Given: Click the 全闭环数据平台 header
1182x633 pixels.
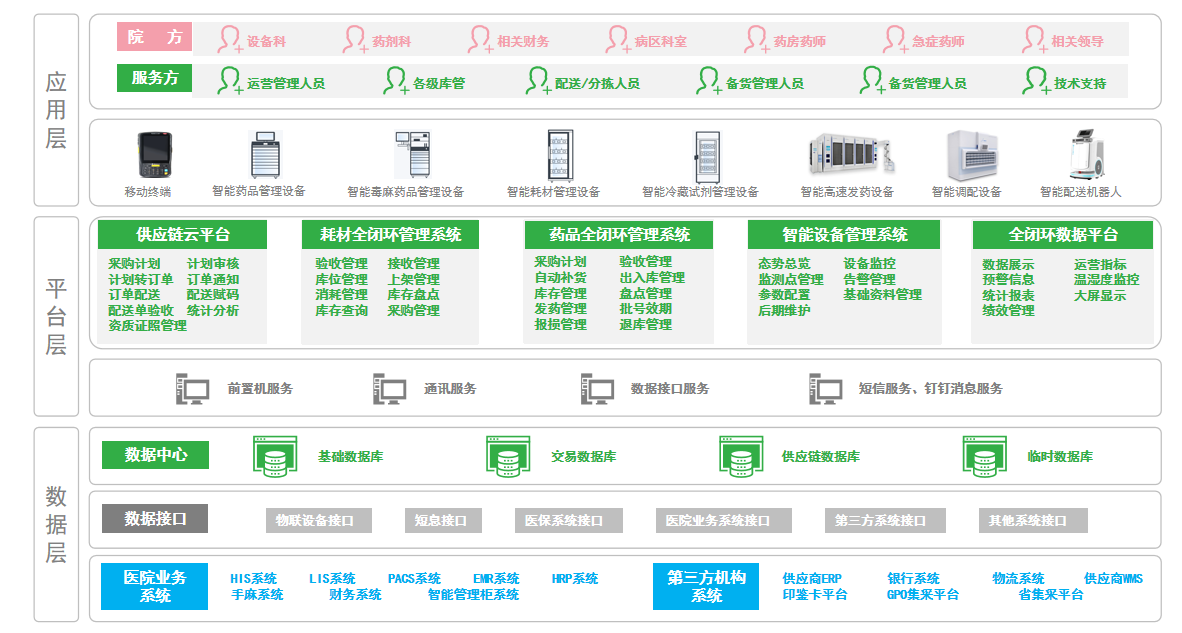Looking at the screenshot, I should coord(1063,234).
